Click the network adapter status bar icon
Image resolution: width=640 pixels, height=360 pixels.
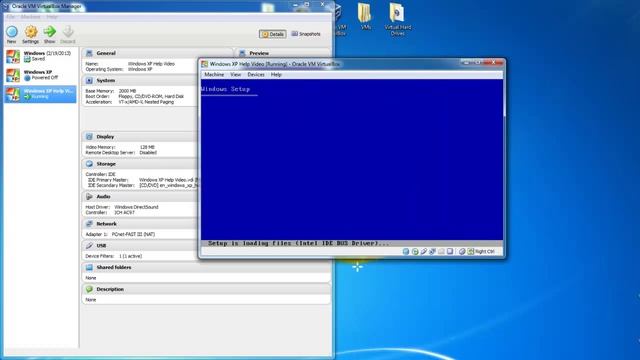point(432,251)
